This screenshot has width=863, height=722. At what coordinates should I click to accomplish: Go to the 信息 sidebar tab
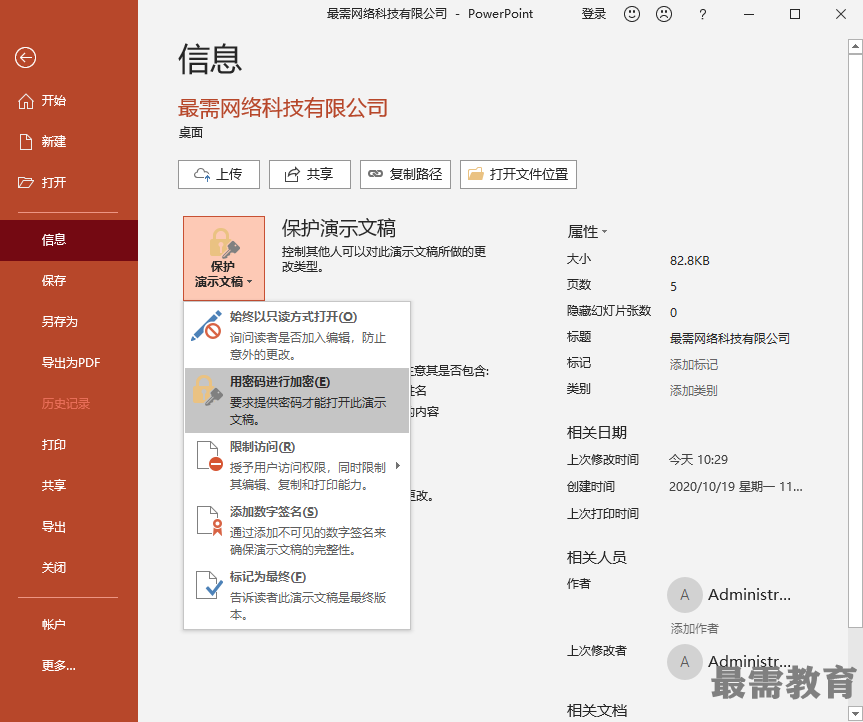coord(69,240)
